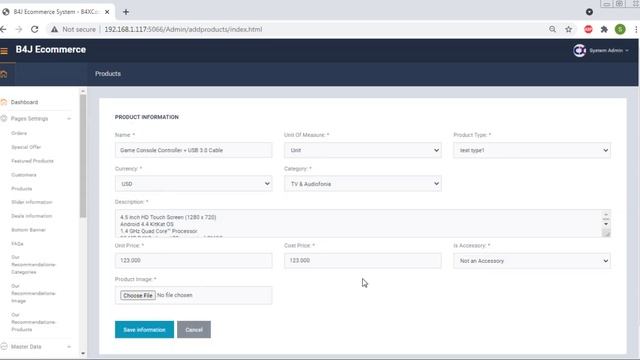The width and height of the screenshot is (640, 360).
Task: Click Products in the breadcrumb bar
Action: coord(108,74)
